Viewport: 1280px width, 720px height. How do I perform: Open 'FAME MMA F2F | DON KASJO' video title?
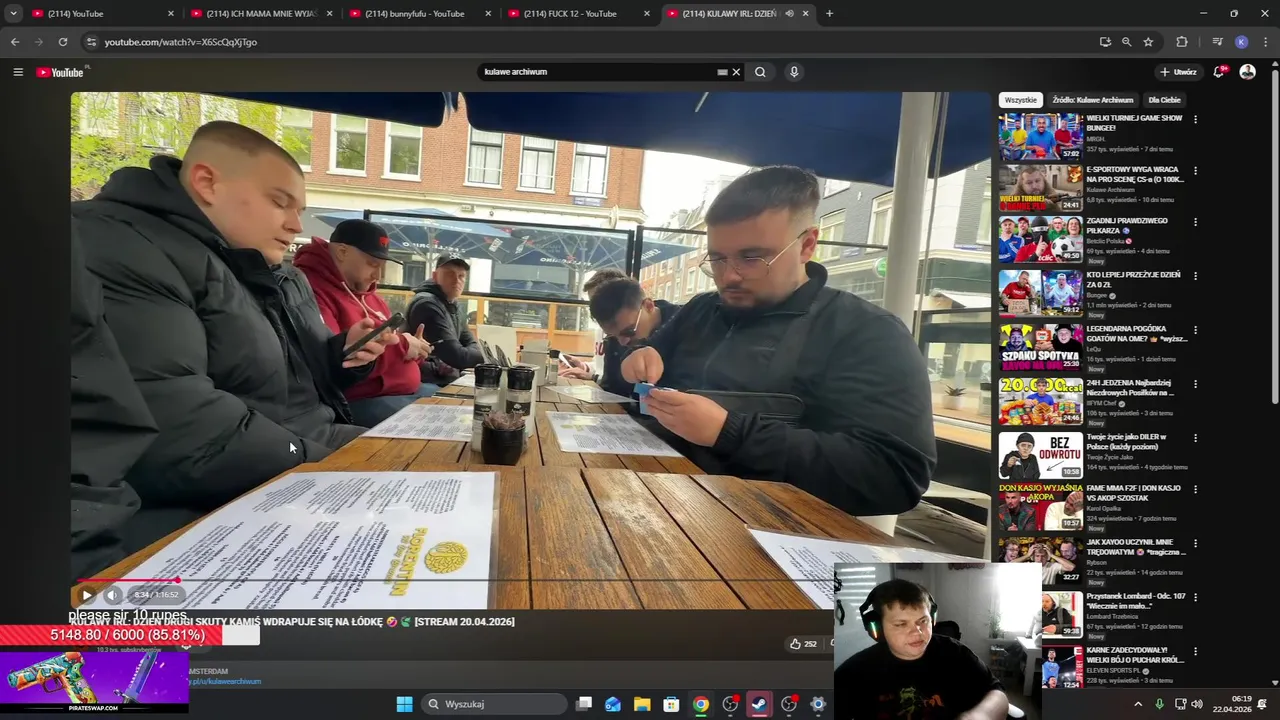pyautogui.click(x=1134, y=493)
